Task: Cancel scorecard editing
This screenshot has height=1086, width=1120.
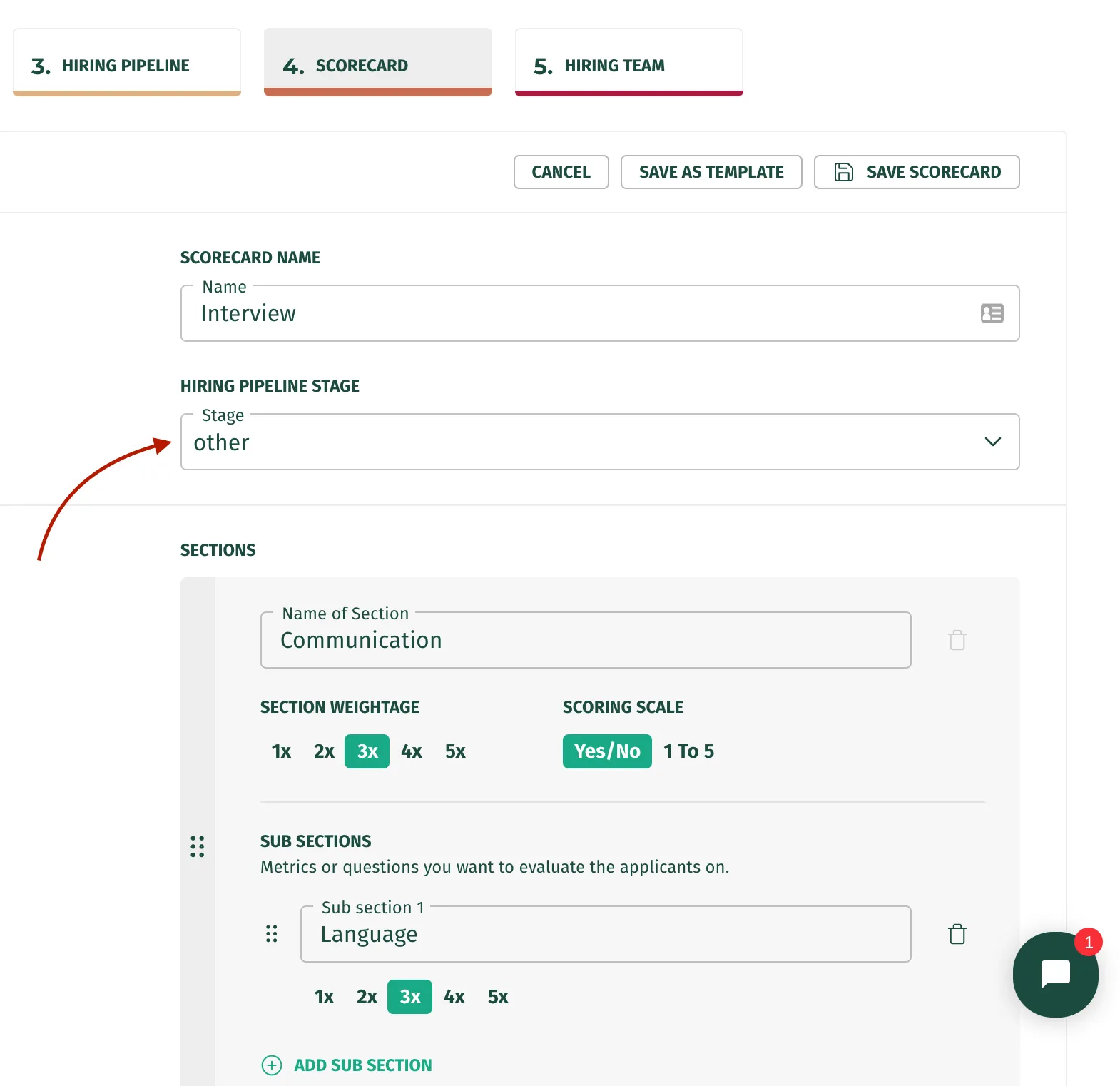Action: point(561,172)
